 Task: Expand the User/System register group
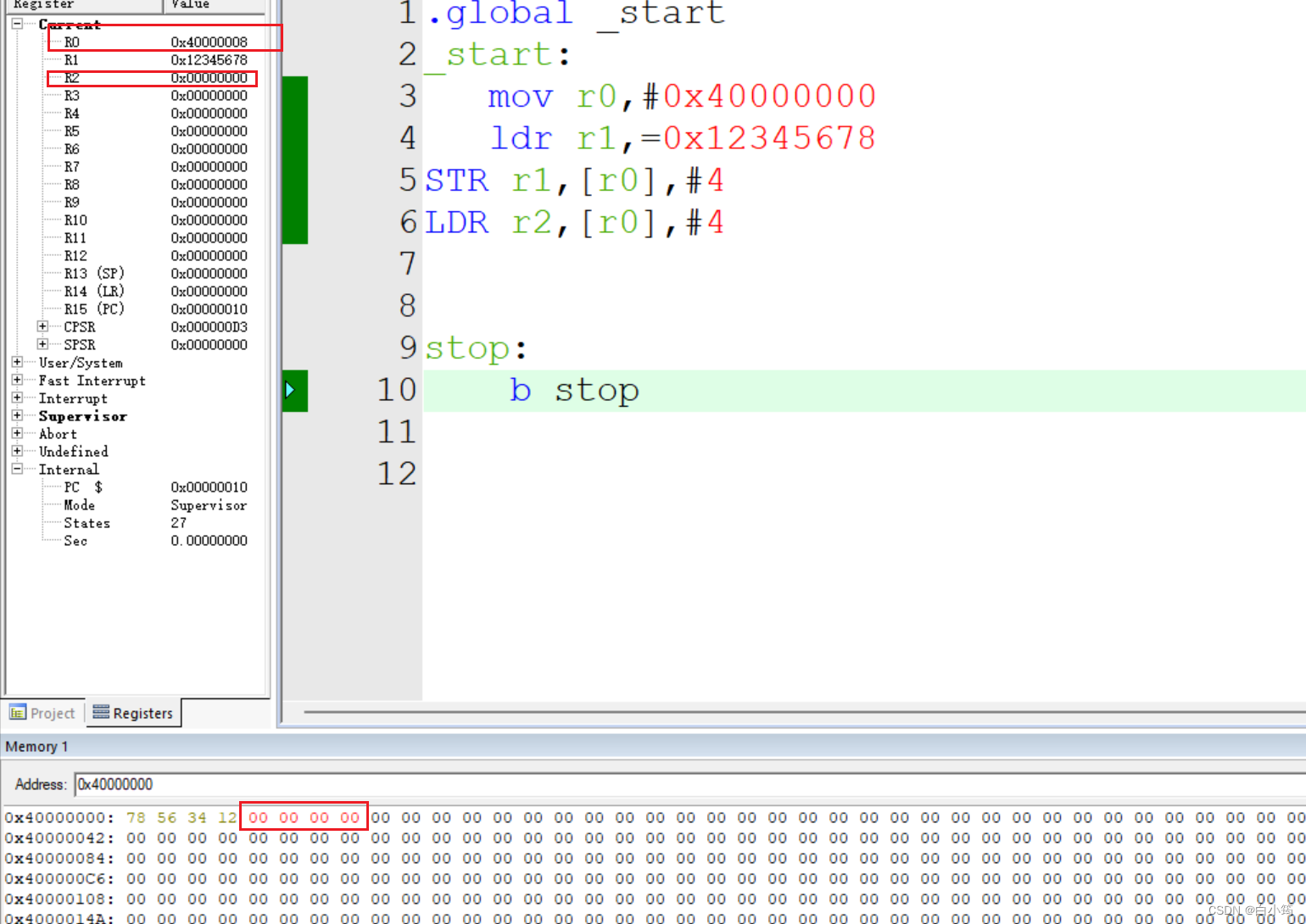point(17,362)
